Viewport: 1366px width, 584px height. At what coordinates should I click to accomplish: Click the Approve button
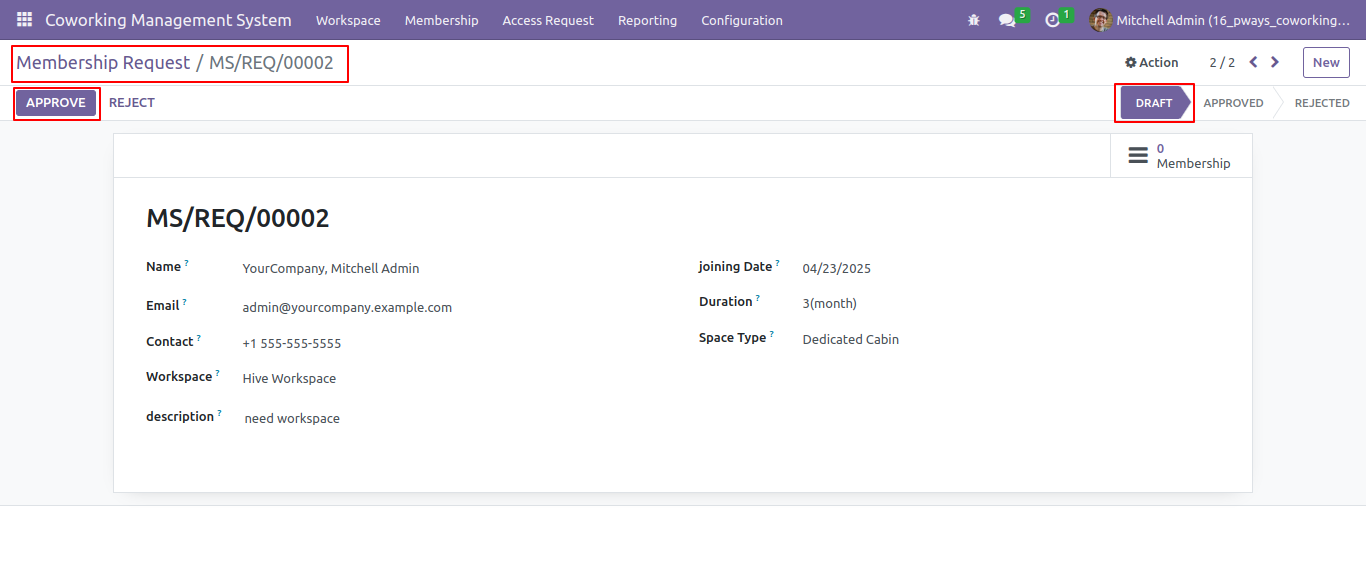[56, 103]
